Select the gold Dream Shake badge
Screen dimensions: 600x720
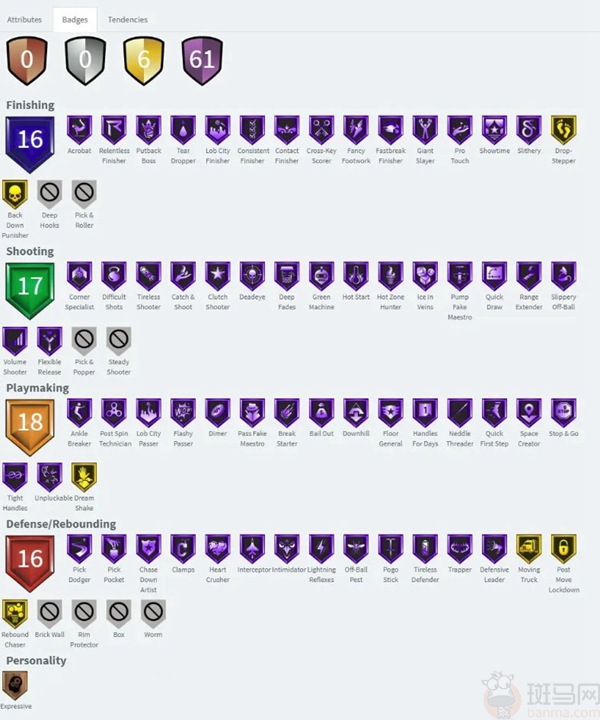pos(84,477)
